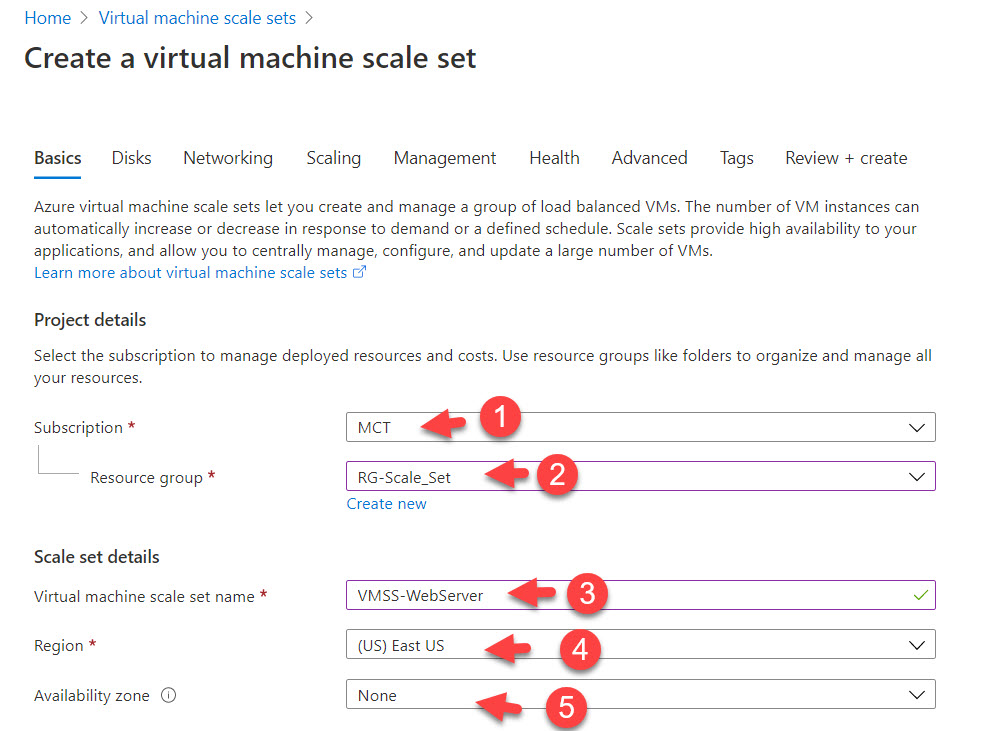Click the external link icon beside Learn more
The width and height of the screenshot is (1004, 731).
coord(360,273)
